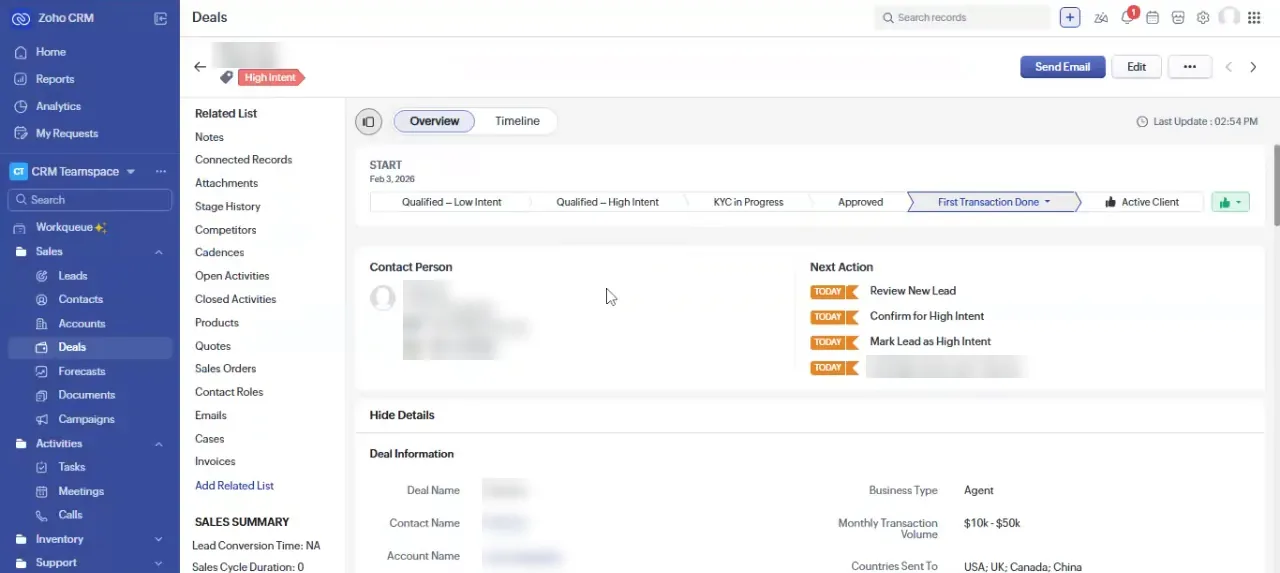The width and height of the screenshot is (1280, 573).
Task: Open the CRM Teamspace dropdown arrow
Action: click(x=130, y=172)
